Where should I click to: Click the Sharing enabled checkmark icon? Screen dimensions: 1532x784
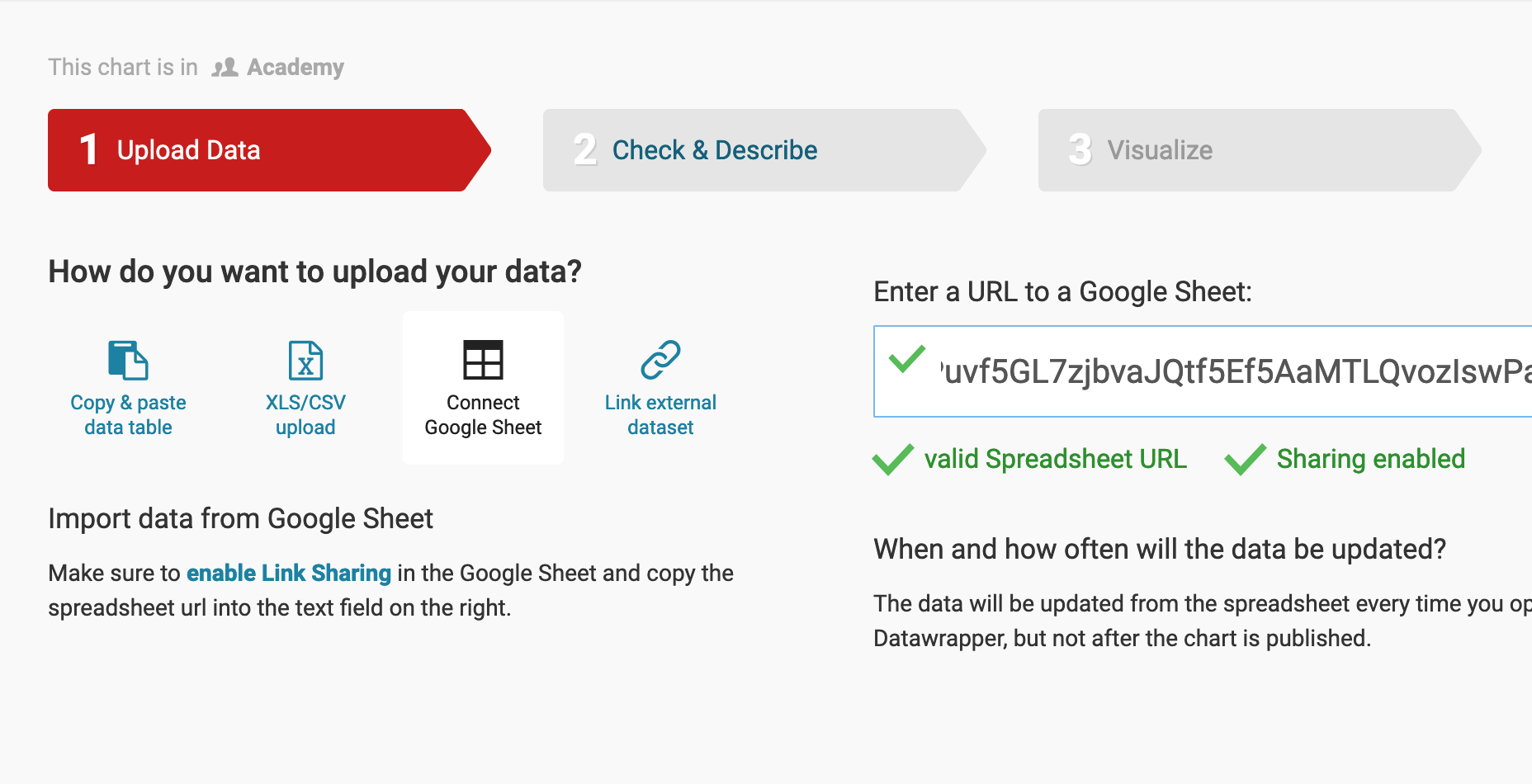coord(1245,460)
